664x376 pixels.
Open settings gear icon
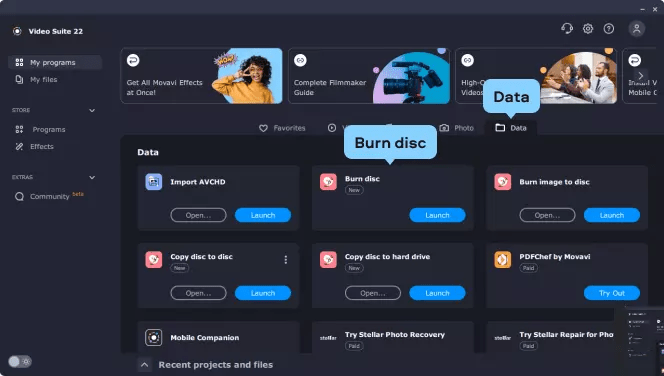[x=588, y=29]
